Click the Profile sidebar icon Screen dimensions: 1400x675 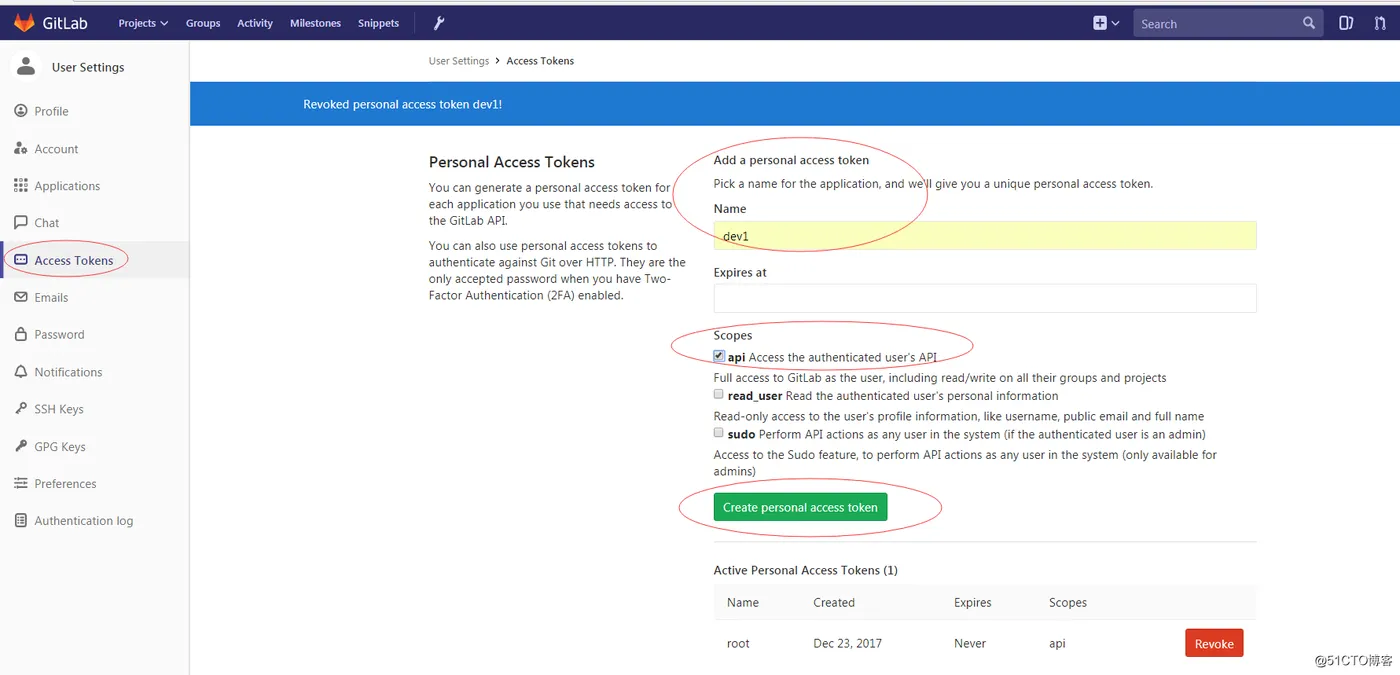20,111
